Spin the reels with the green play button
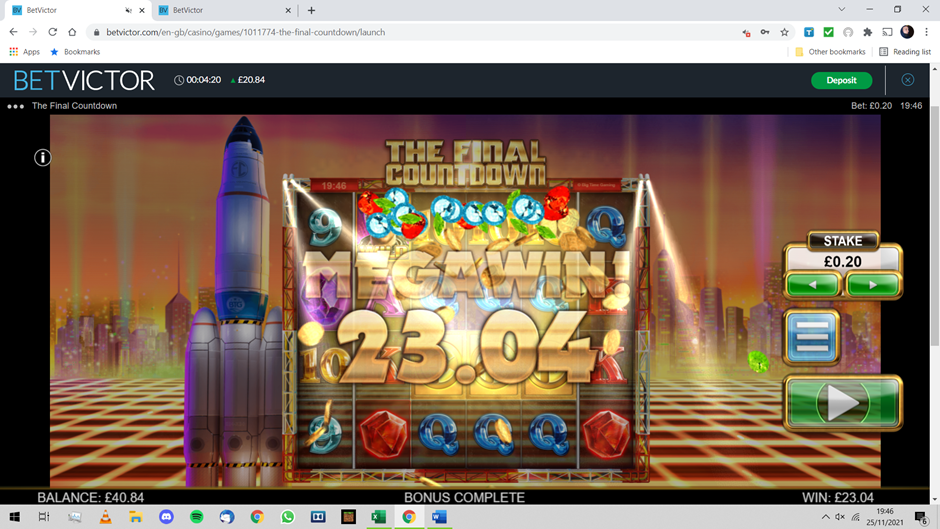 (842, 403)
